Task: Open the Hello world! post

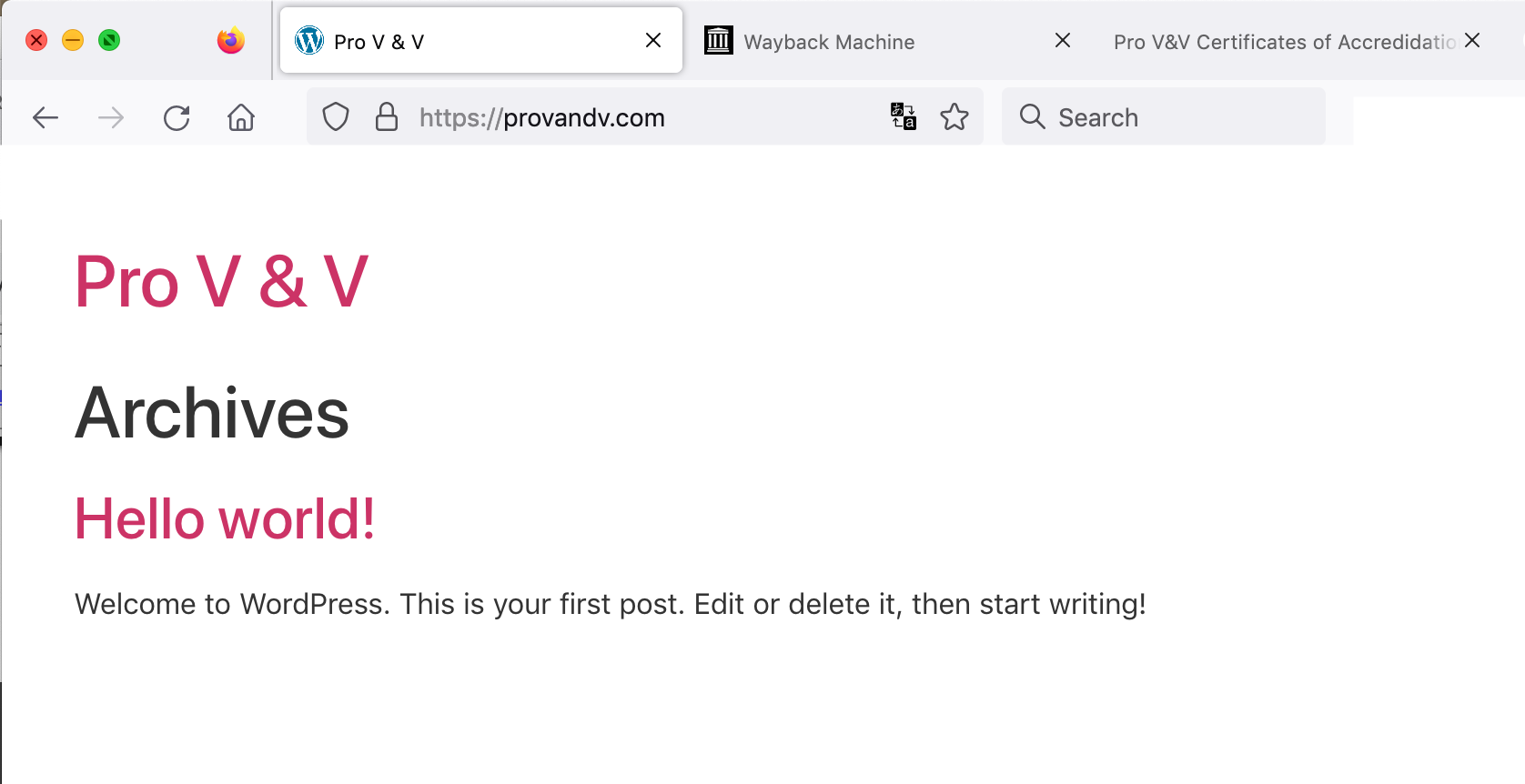Action: 224,518
